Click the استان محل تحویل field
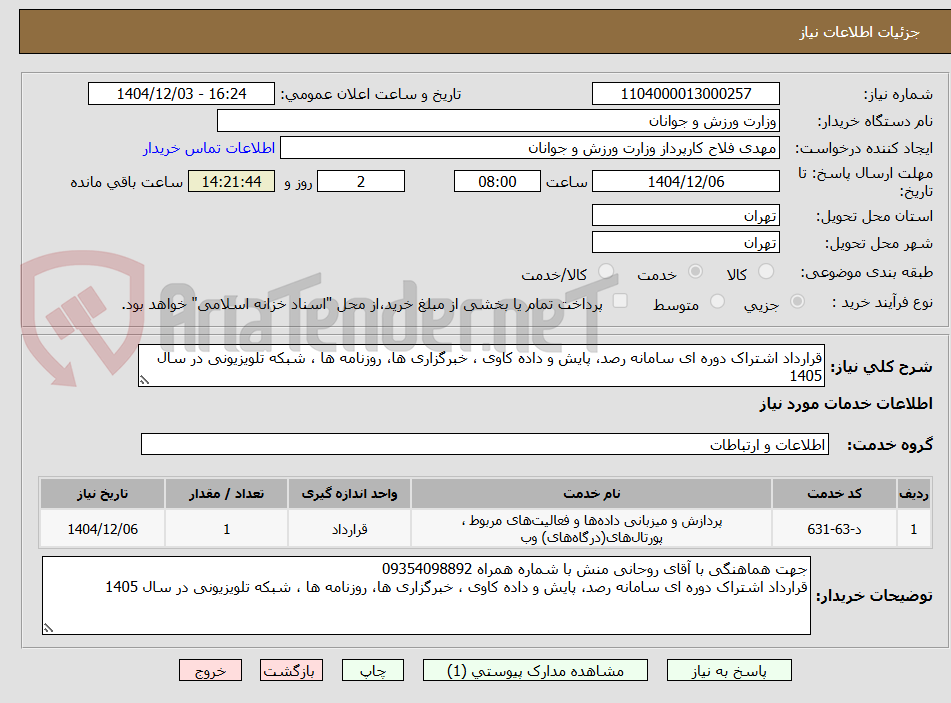 point(685,216)
